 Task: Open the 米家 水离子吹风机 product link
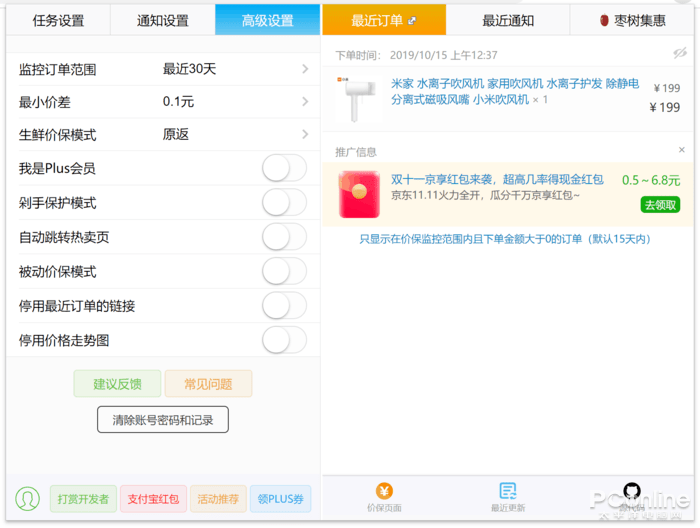point(514,91)
